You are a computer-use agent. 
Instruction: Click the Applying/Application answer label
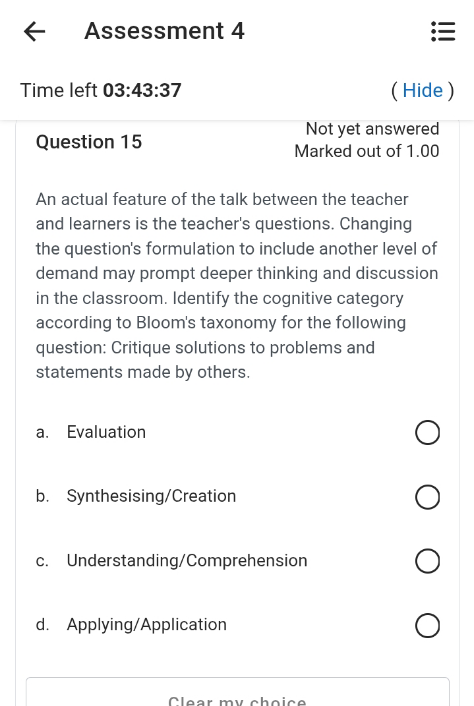coord(147,625)
